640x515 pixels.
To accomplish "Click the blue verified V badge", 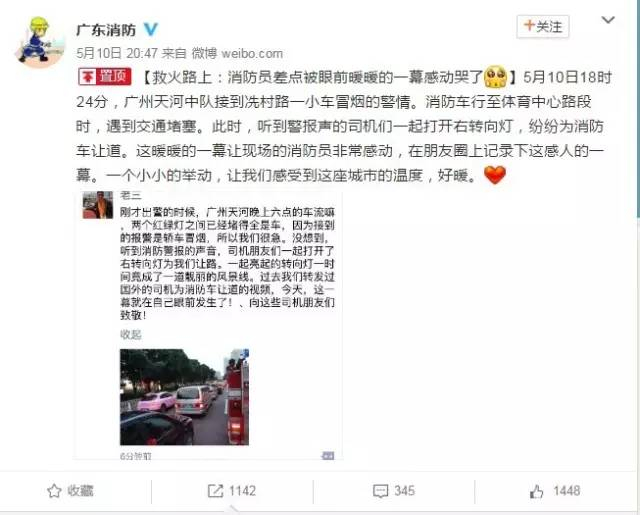I will [151, 29].
